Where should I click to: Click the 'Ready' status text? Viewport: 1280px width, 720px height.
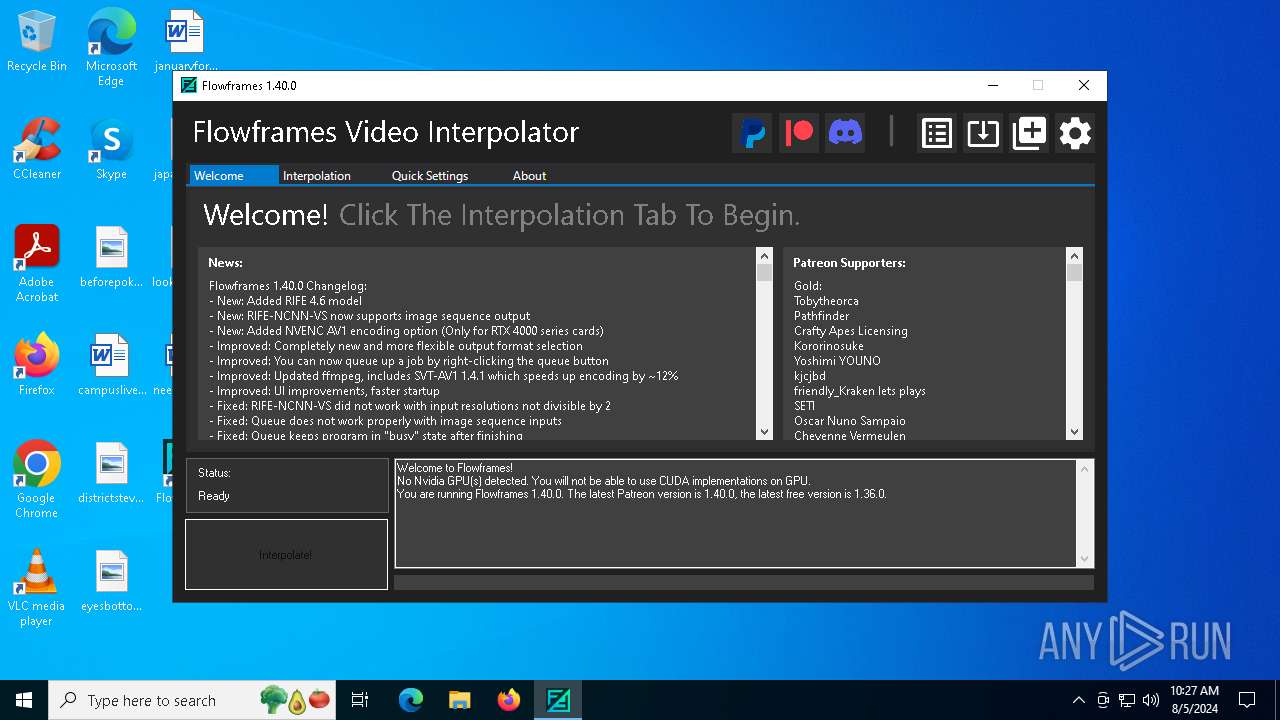pyautogui.click(x=214, y=496)
